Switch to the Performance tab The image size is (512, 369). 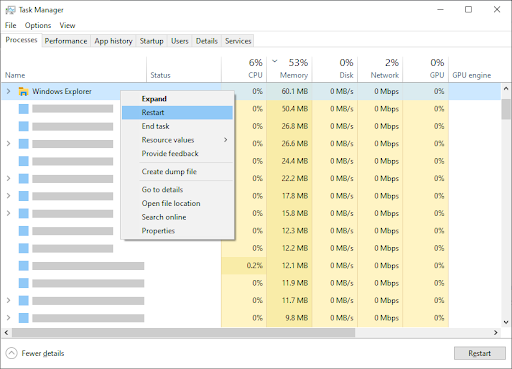[x=66, y=41]
